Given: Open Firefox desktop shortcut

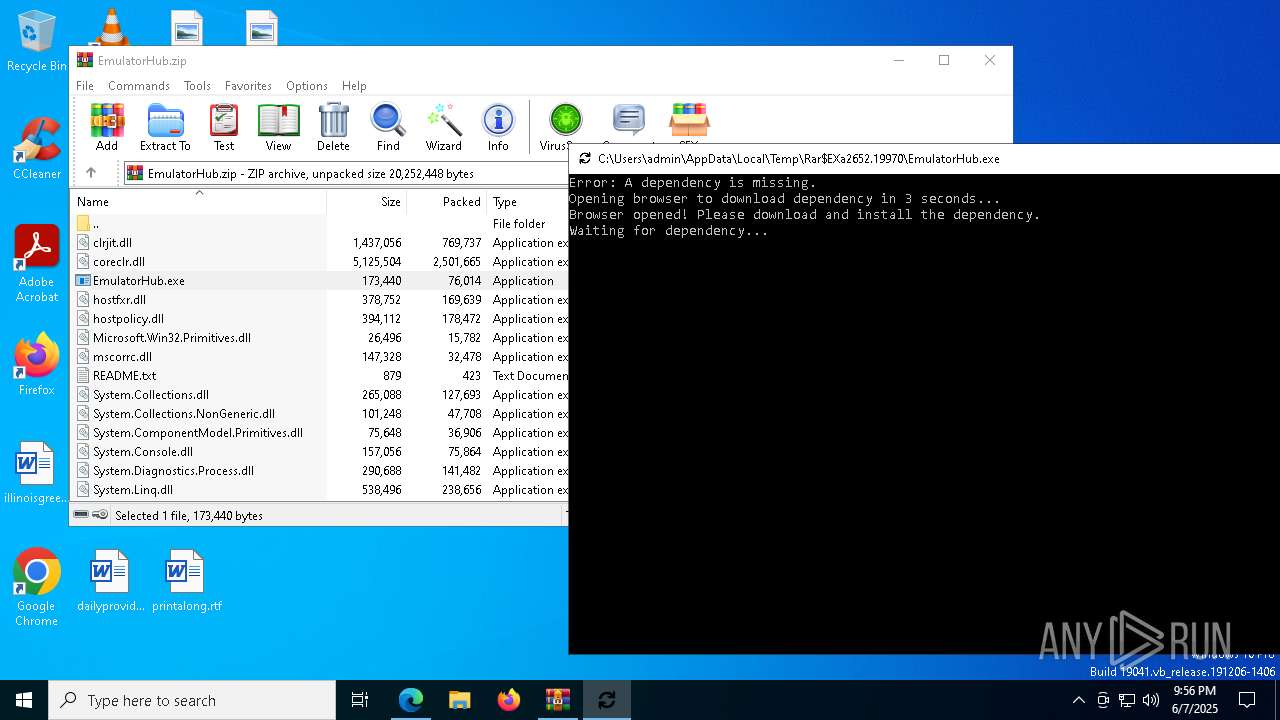Looking at the screenshot, I should pyautogui.click(x=37, y=365).
